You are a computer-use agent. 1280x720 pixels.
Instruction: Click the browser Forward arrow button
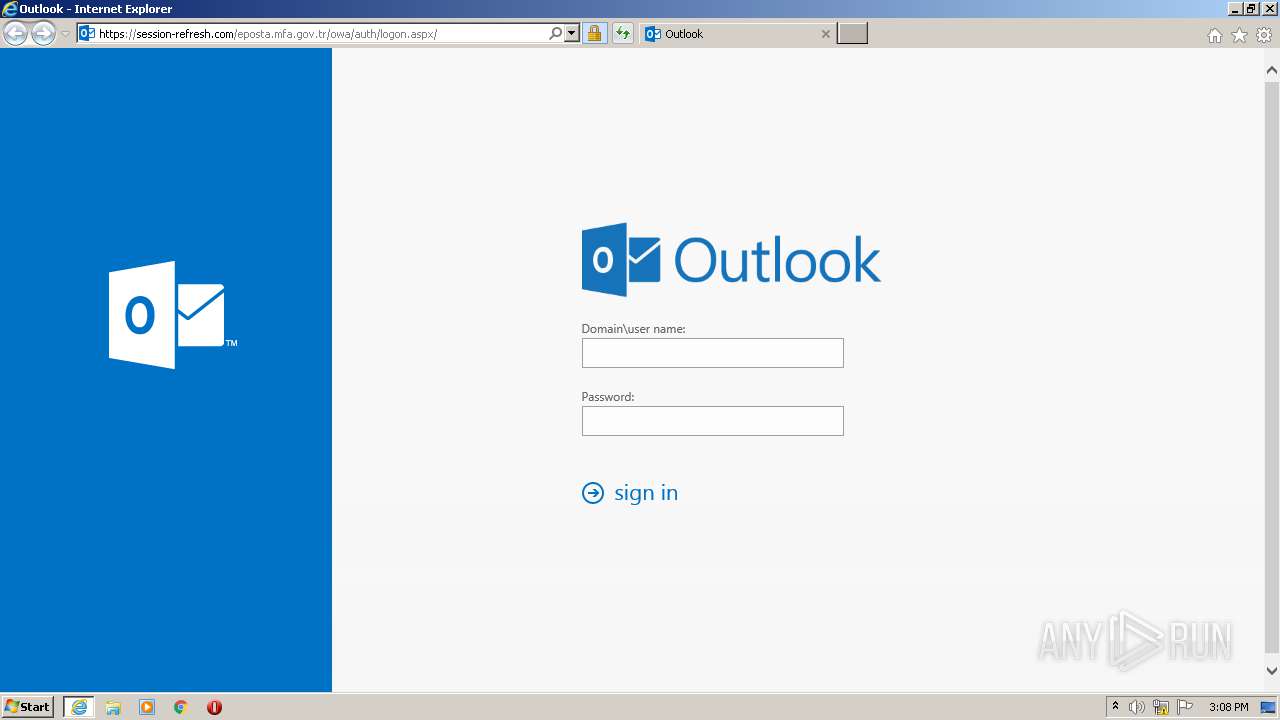pyautogui.click(x=43, y=34)
